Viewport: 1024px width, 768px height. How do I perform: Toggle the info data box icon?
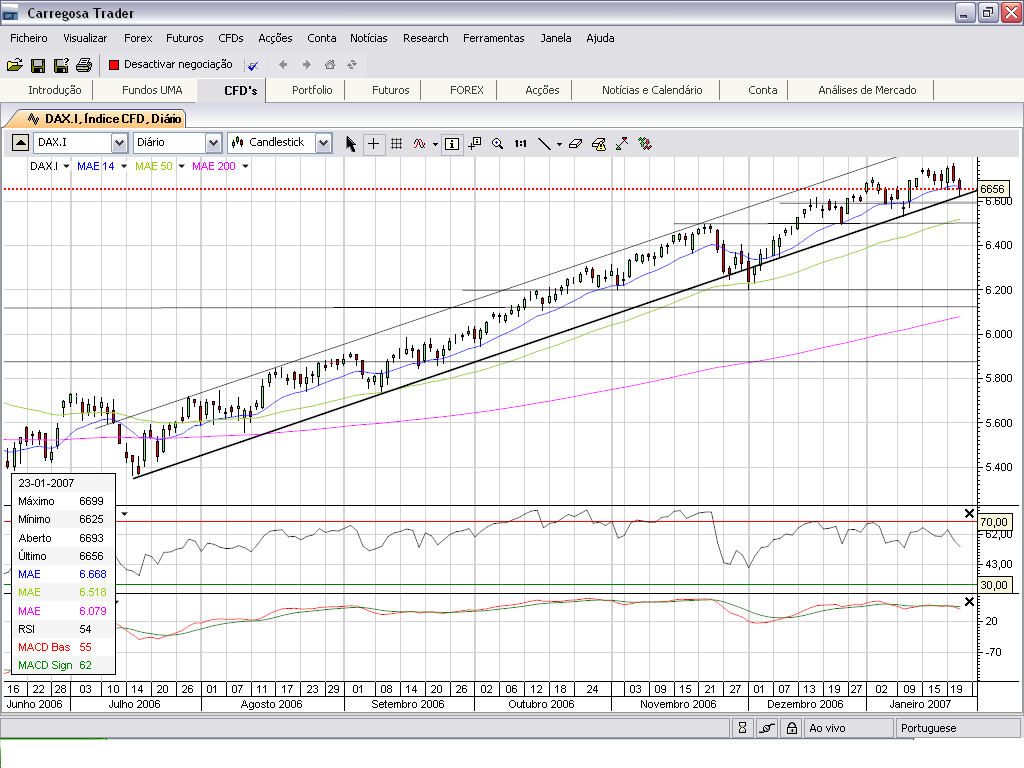[x=452, y=144]
